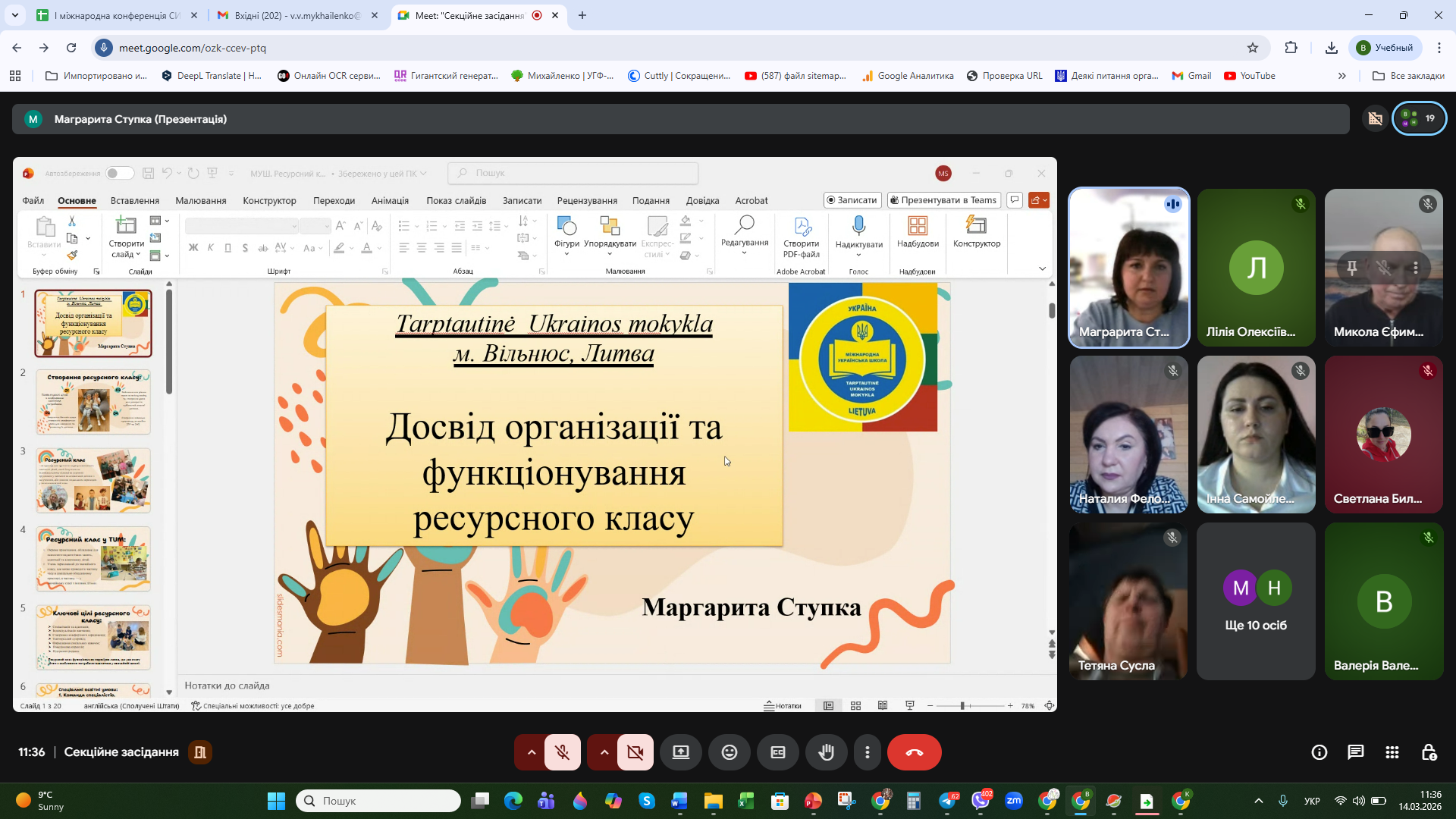Click the Презентувати в Teams button
1456x819 pixels.
(943, 200)
